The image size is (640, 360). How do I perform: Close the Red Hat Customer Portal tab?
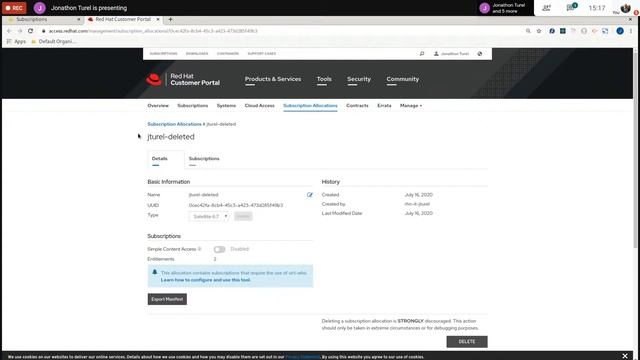pyautogui.click(x=158, y=20)
